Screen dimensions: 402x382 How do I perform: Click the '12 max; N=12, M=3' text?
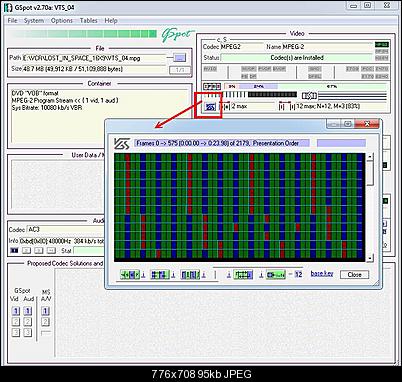point(328,106)
